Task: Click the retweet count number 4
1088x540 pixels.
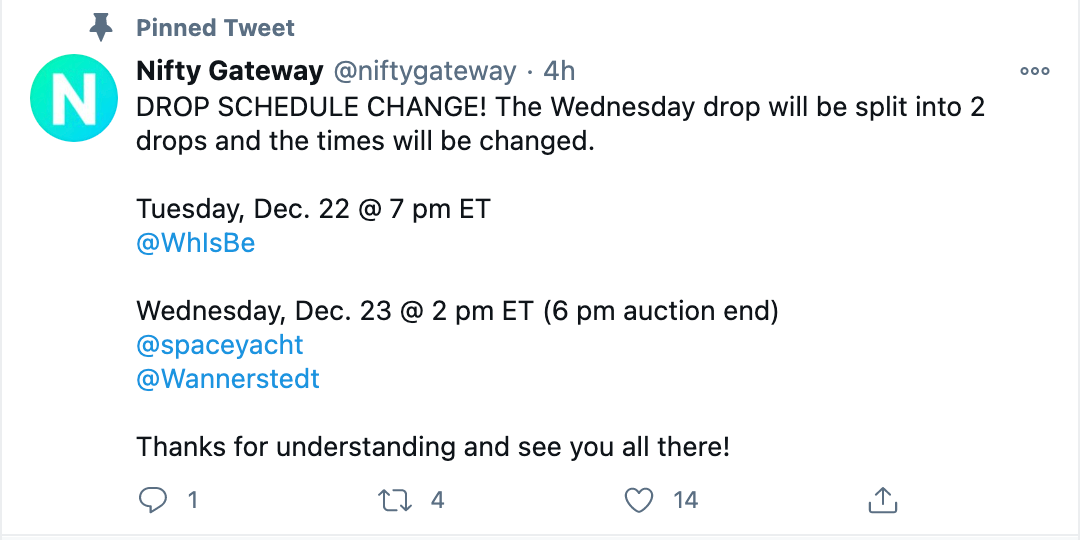Action: 437,500
